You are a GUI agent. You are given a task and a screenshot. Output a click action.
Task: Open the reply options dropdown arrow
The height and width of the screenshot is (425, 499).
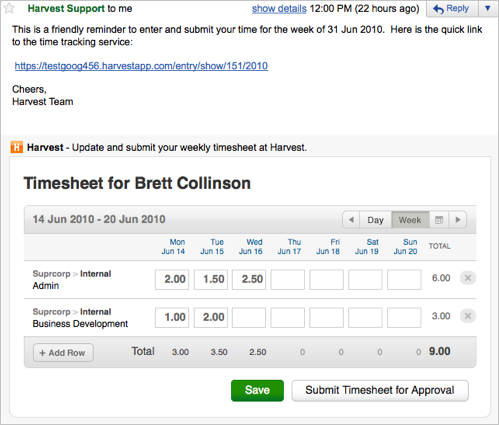click(488, 8)
